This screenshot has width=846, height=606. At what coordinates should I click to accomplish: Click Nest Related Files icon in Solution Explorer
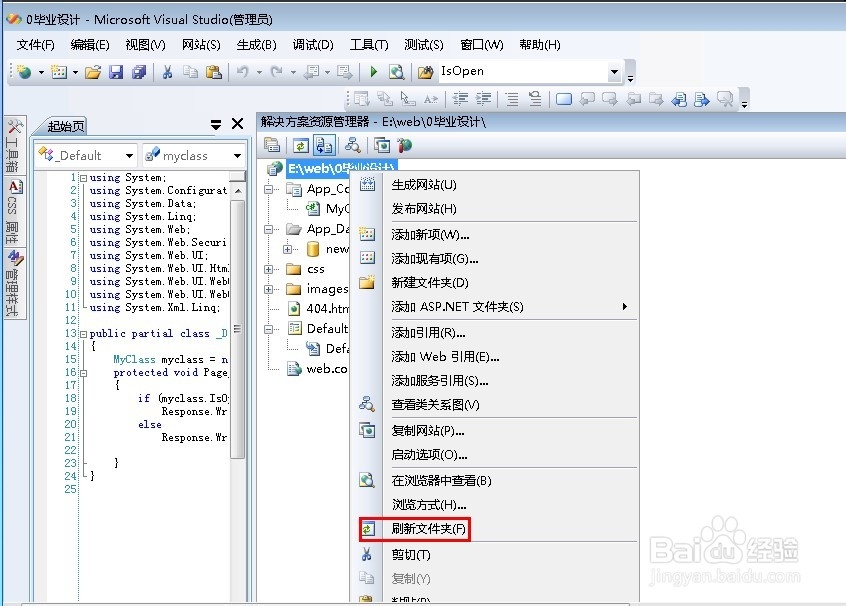(x=324, y=145)
